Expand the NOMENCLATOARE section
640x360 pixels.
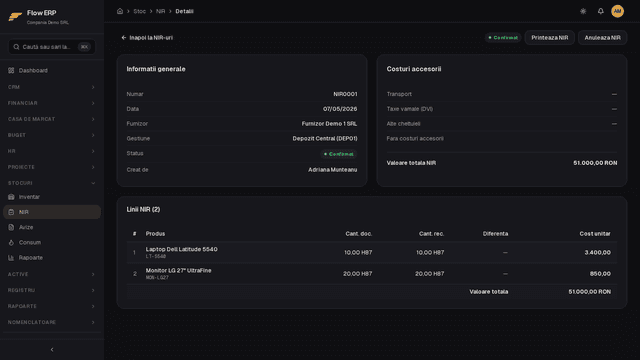tap(52, 322)
